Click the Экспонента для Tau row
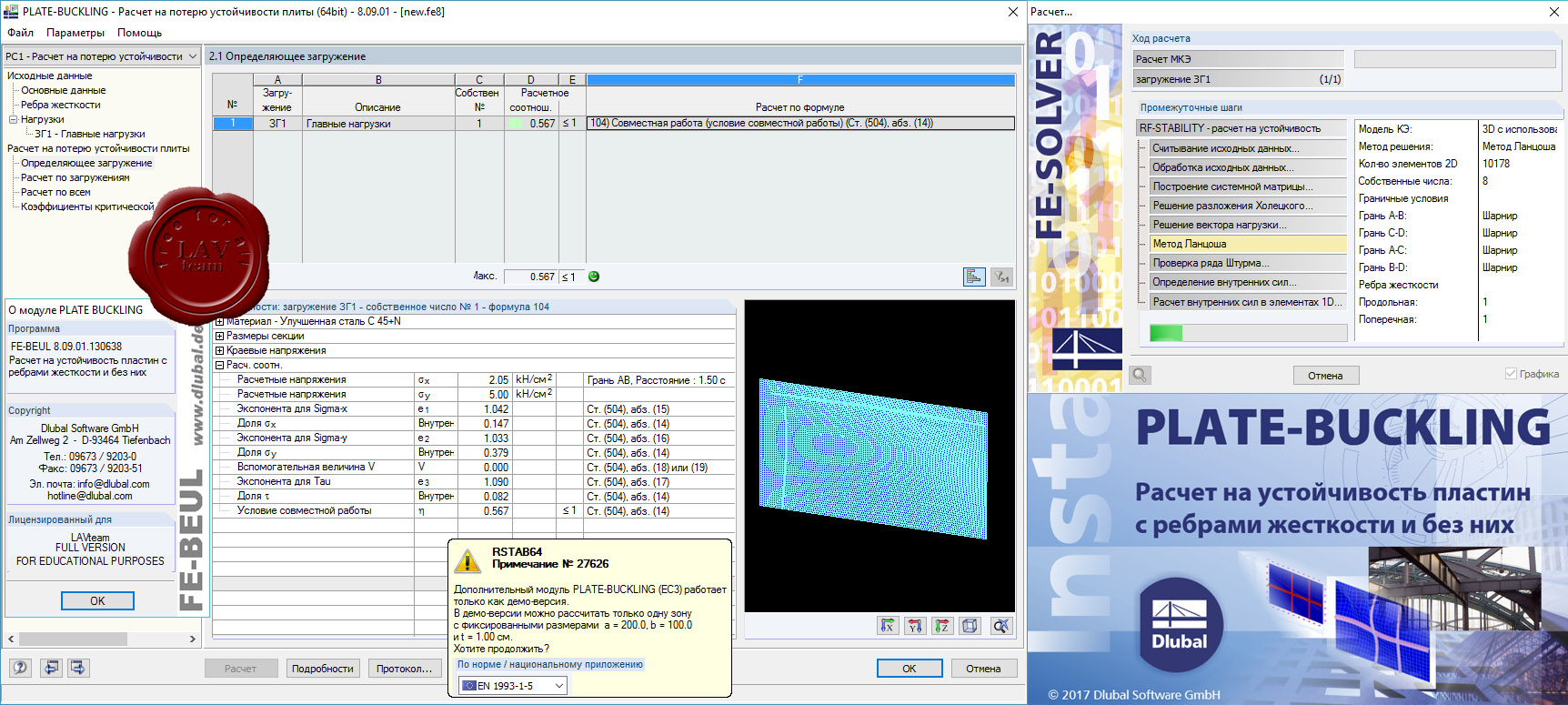Screen dimensions: 1568x705 coord(474,482)
